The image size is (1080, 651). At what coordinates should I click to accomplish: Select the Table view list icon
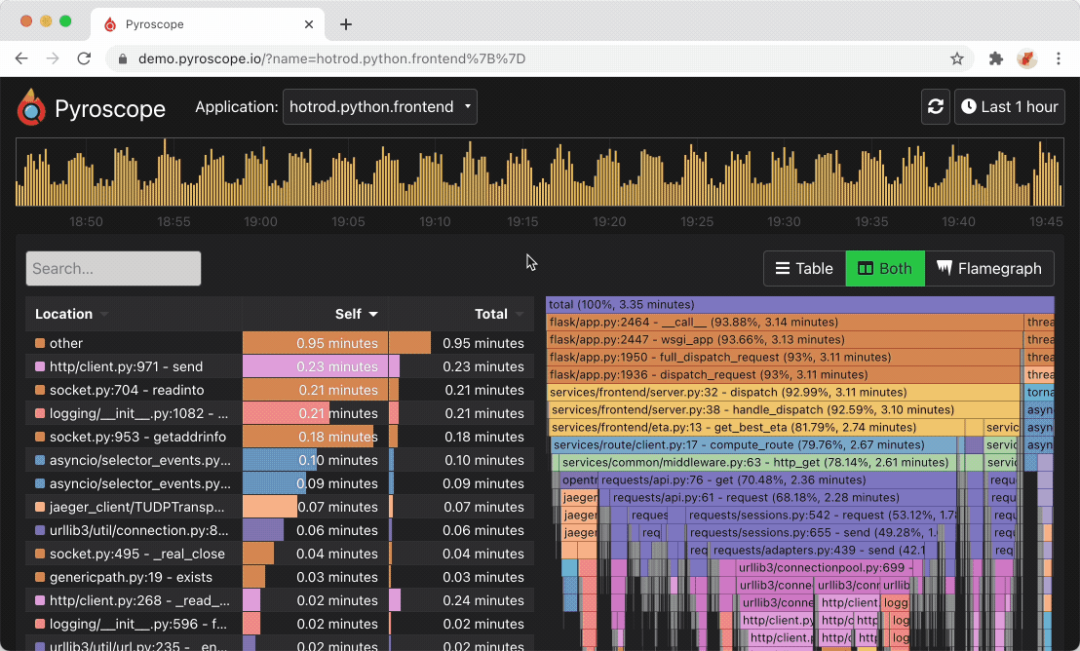[781, 268]
